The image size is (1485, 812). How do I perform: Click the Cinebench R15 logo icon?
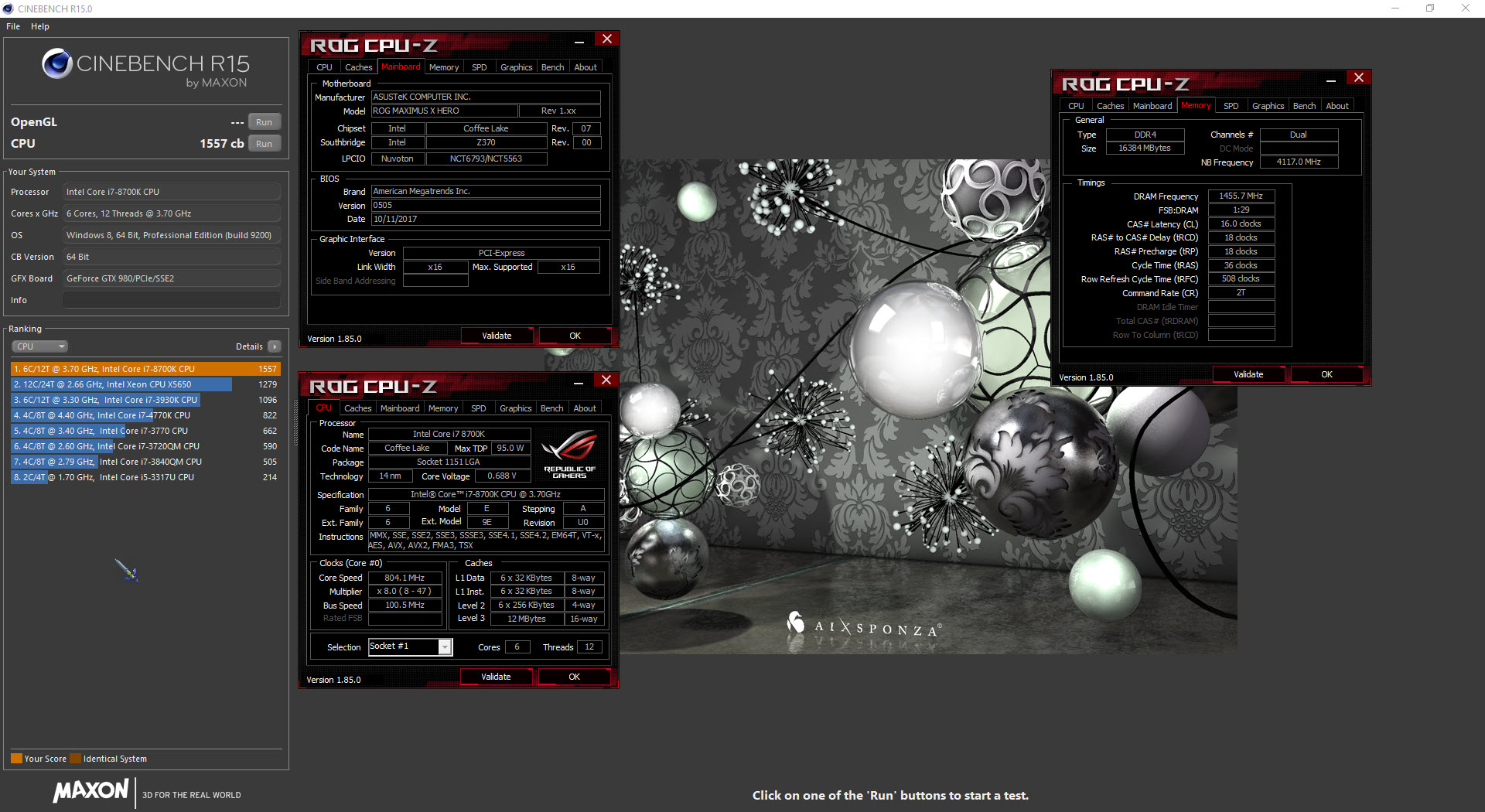point(57,63)
